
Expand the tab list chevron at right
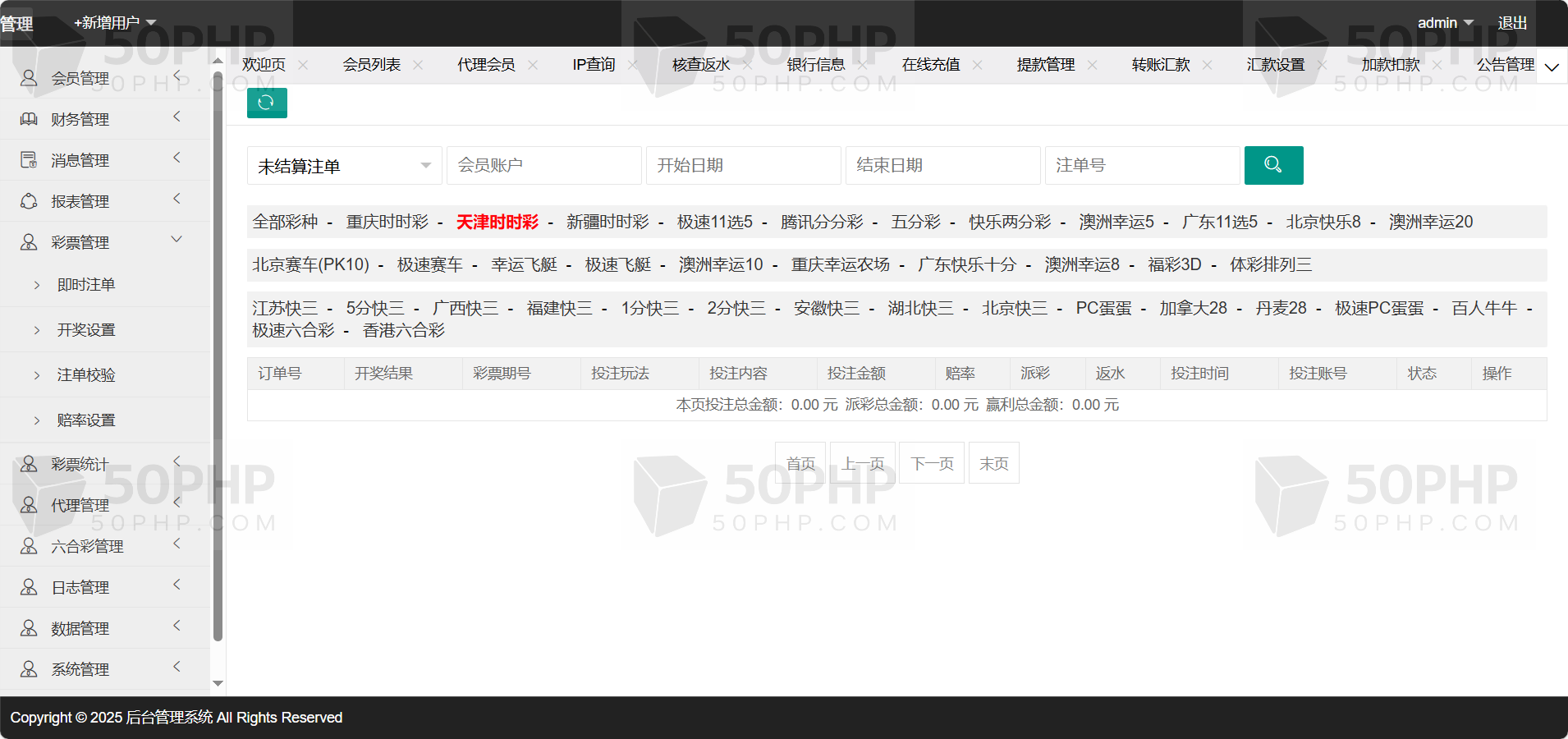pyautogui.click(x=1551, y=67)
